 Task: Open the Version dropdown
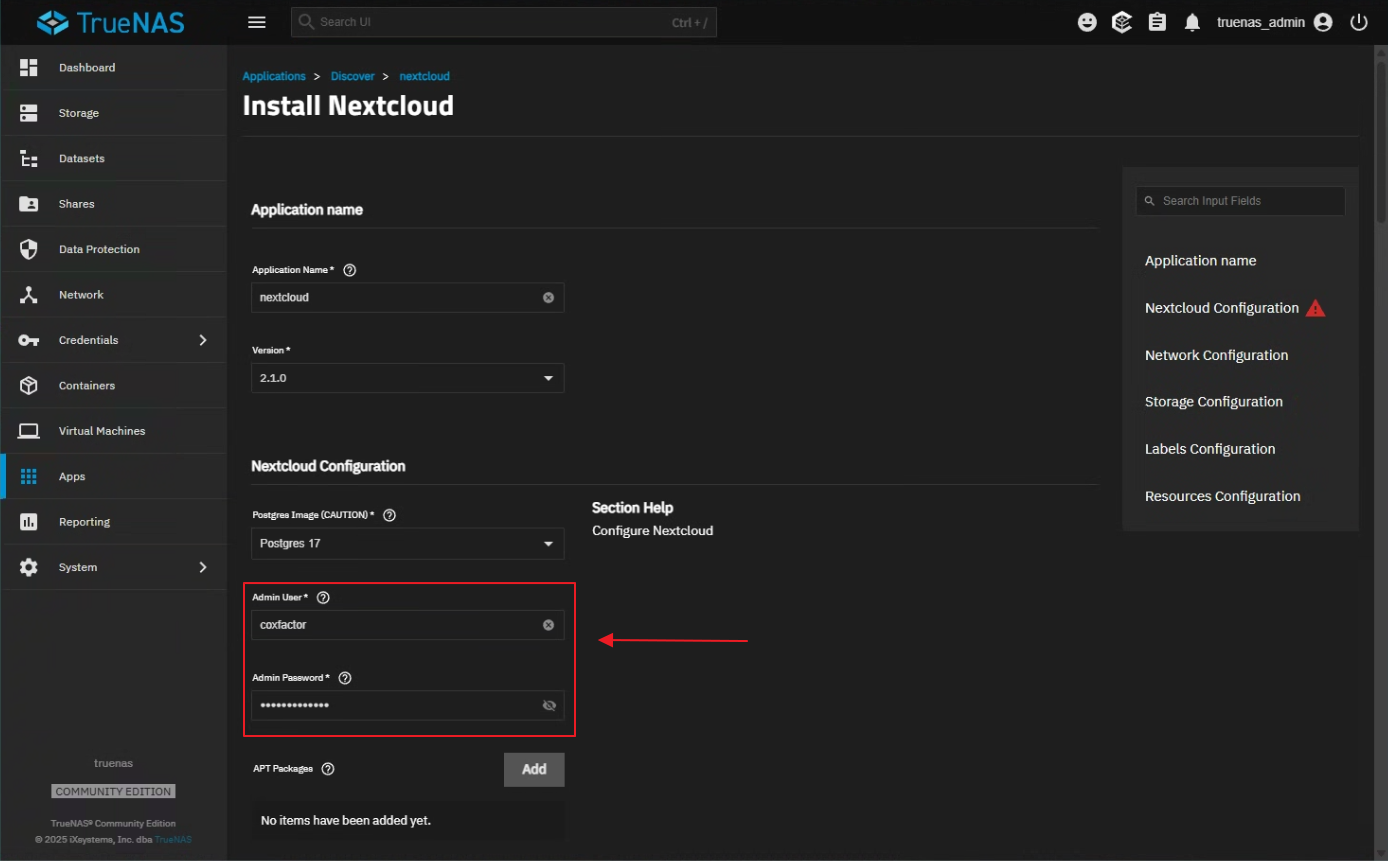[408, 378]
